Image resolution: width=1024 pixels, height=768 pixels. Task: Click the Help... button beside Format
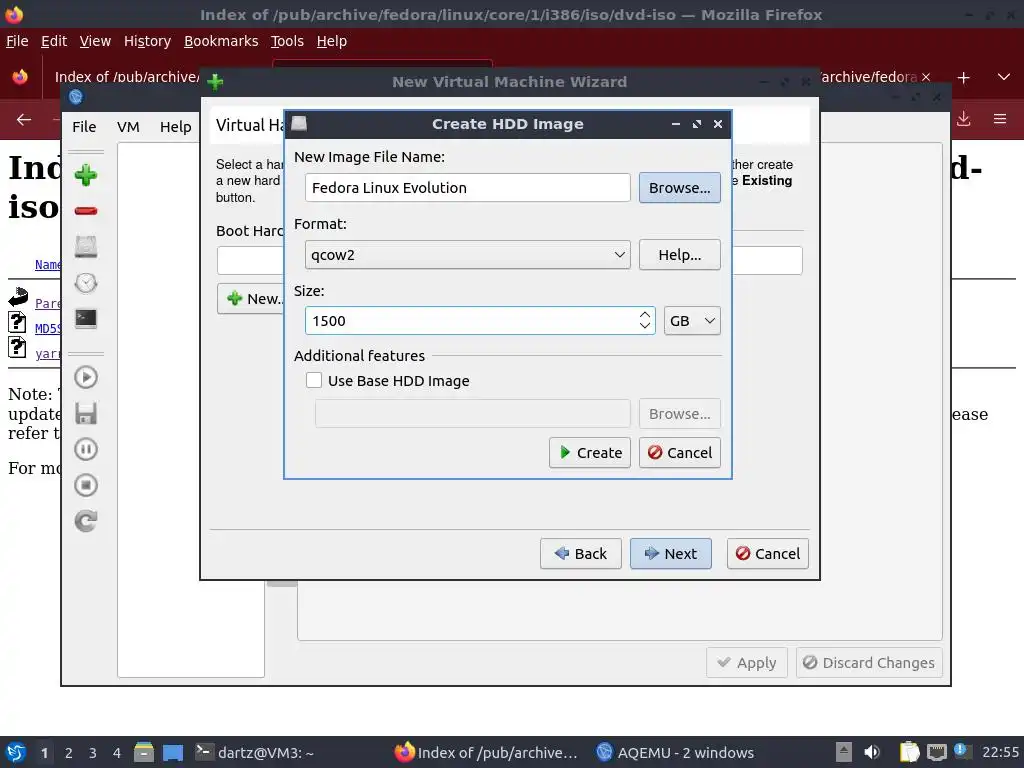679,255
